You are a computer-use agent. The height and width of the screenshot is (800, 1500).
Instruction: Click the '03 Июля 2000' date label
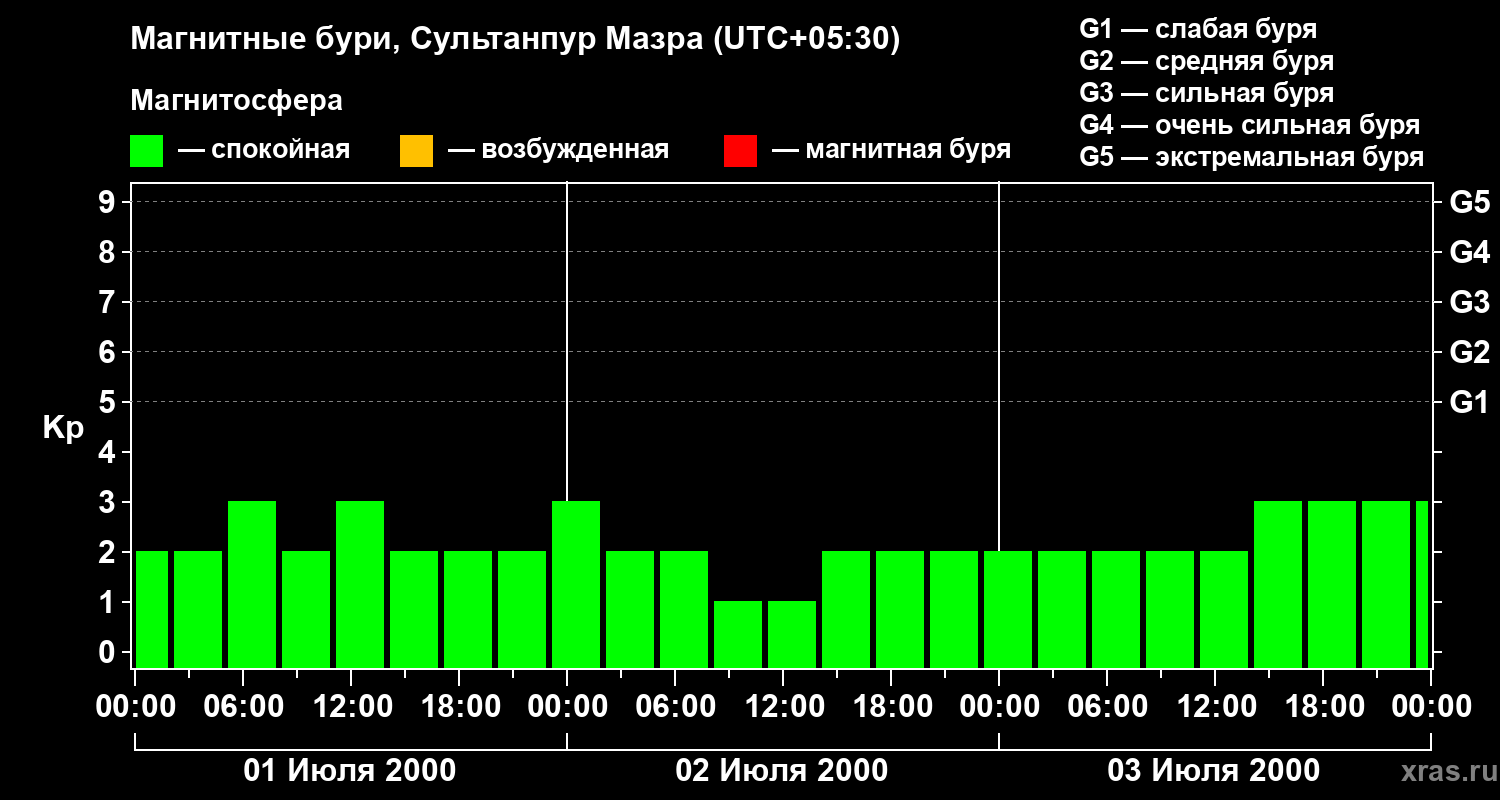(x=1214, y=771)
